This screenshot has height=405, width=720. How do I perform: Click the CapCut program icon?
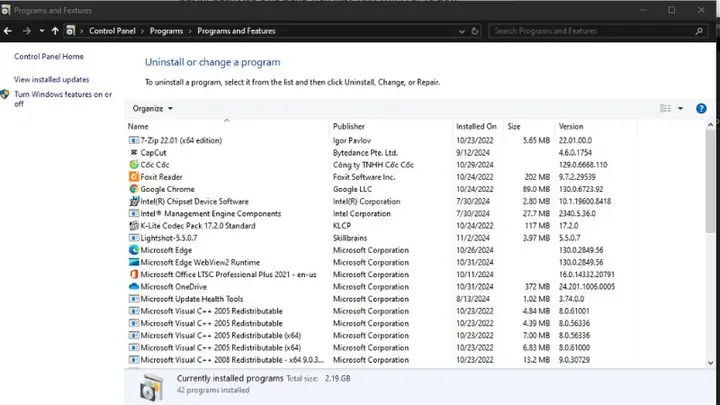134,152
